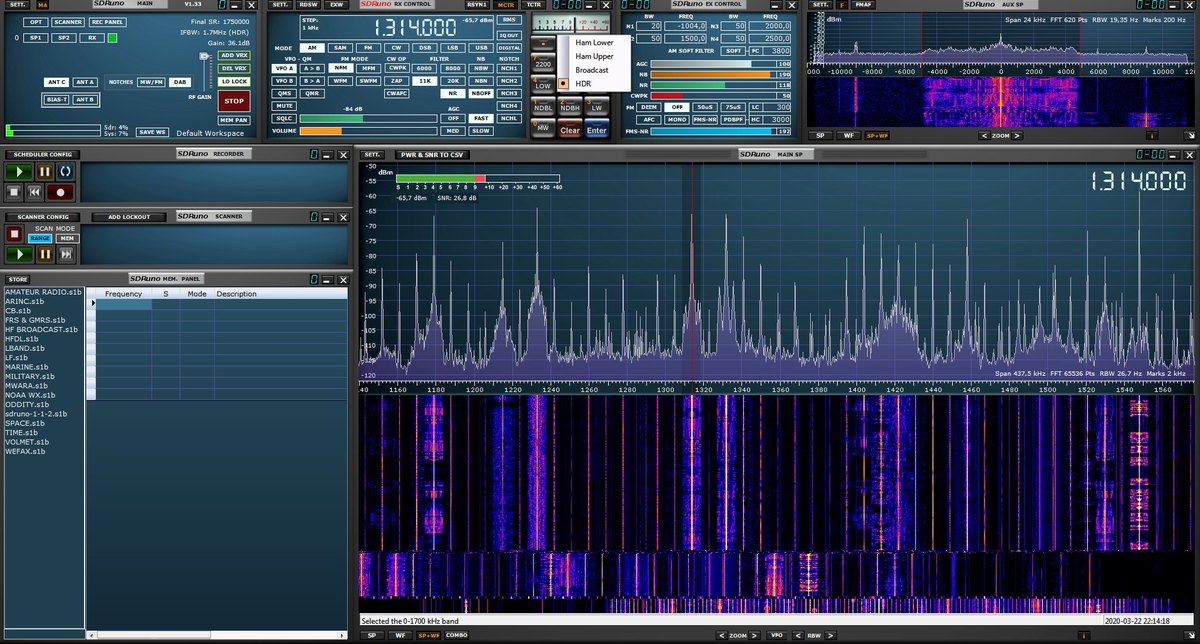Select VFO B in RX Control
Screen dimensions: 1200x644
[x=284, y=80]
